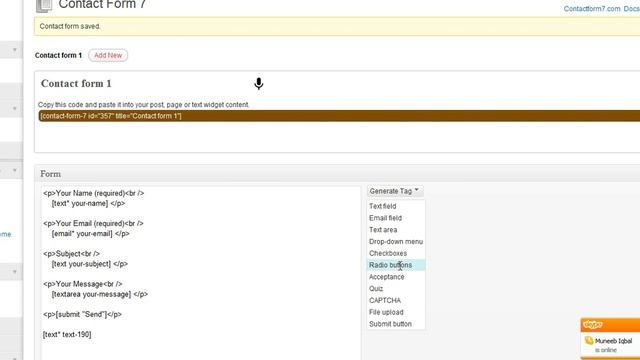Choose Email field from the tag menu

pyautogui.click(x=385, y=218)
